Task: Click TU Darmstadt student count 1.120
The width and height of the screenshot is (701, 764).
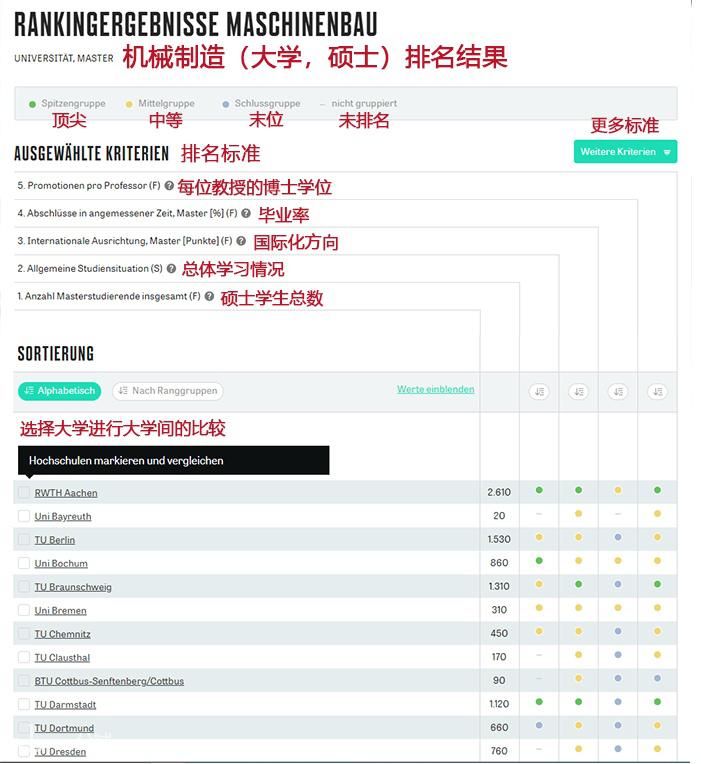Action: [499, 704]
